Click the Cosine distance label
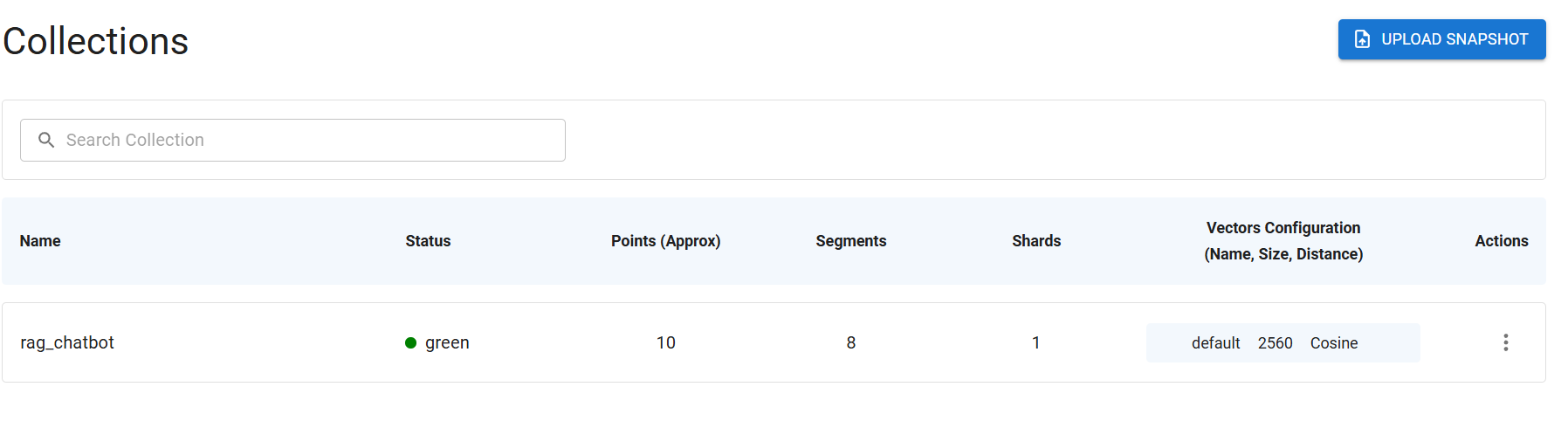1568x435 pixels. (1333, 343)
